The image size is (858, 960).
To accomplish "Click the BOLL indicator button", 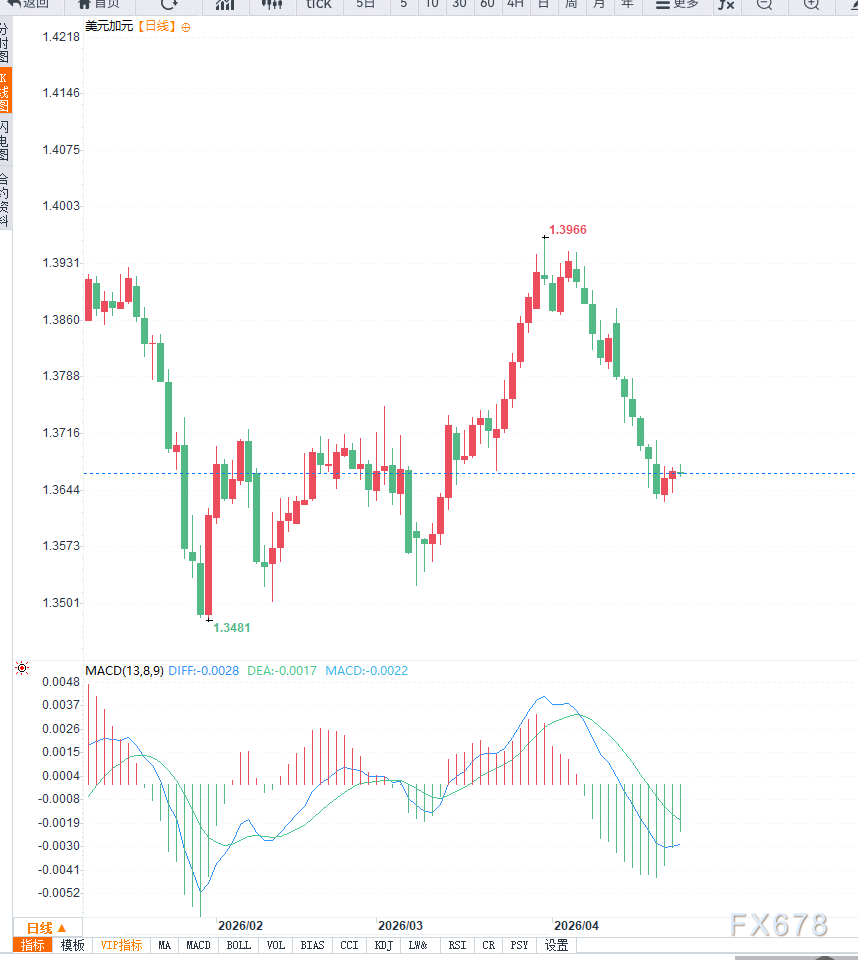I will point(238,945).
